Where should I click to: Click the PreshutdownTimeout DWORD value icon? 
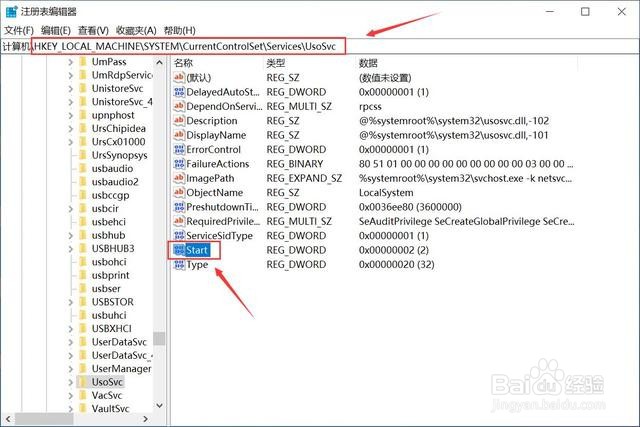tap(179, 207)
